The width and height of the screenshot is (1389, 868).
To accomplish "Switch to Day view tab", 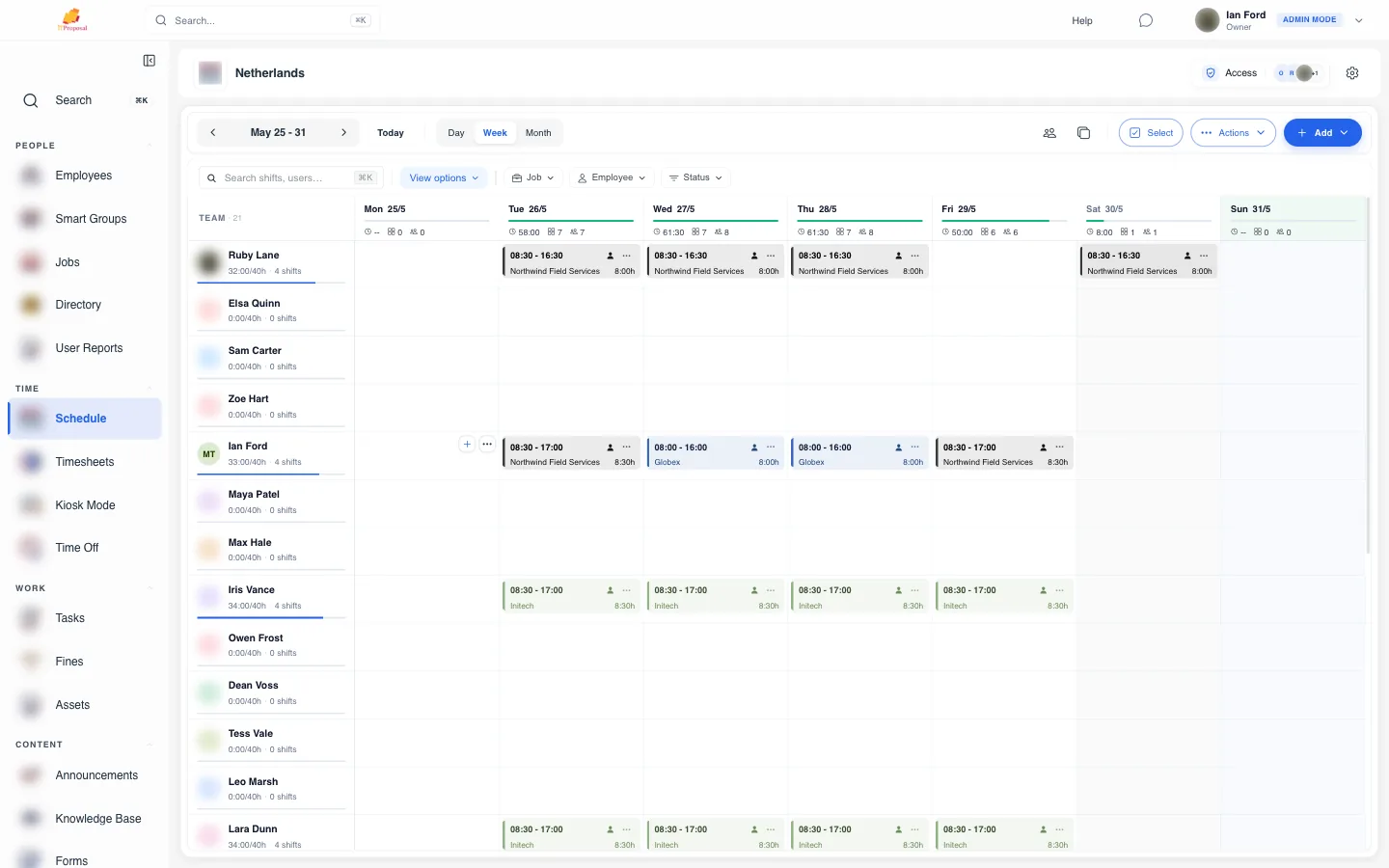I will (x=456, y=133).
